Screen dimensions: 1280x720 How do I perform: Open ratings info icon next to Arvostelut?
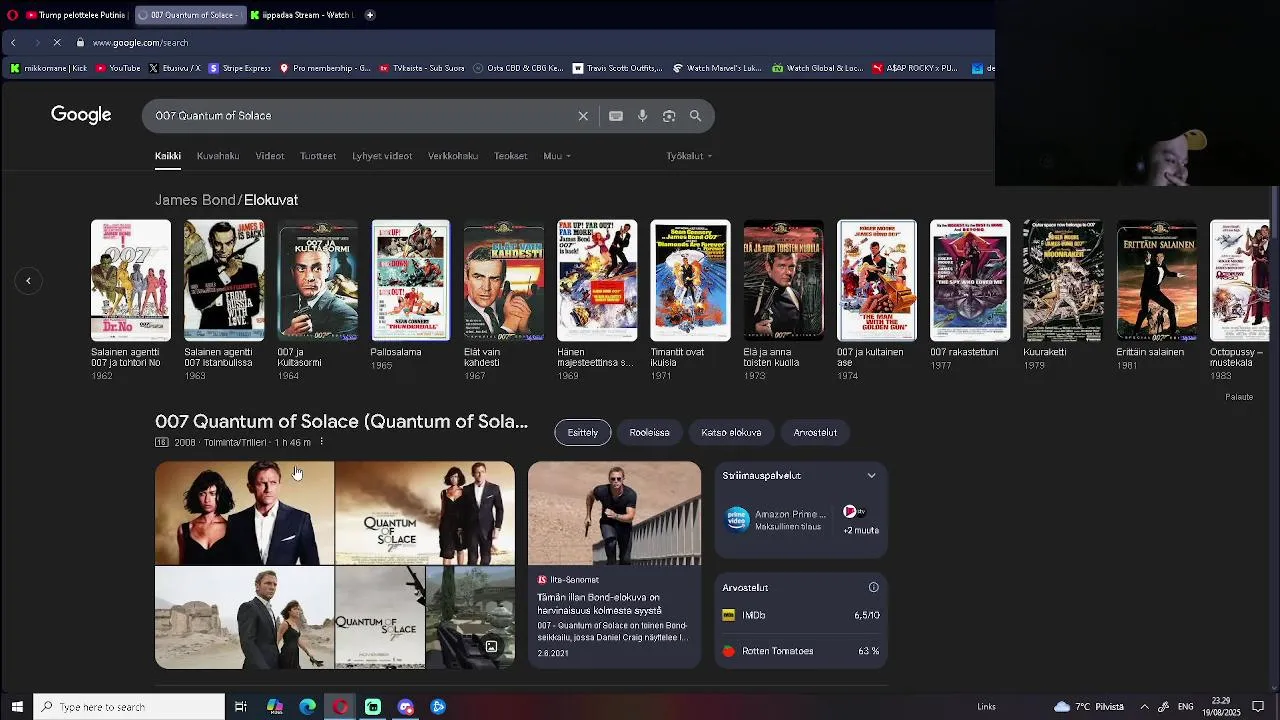873,588
